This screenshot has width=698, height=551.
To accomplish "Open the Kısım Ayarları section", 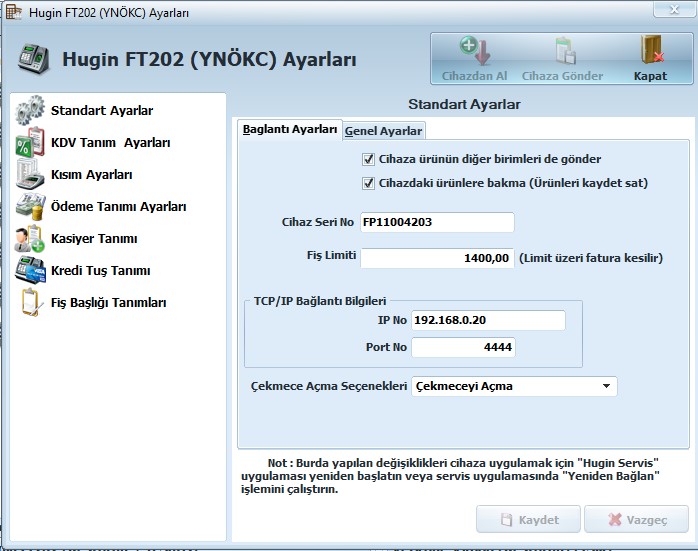I will [x=92, y=174].
